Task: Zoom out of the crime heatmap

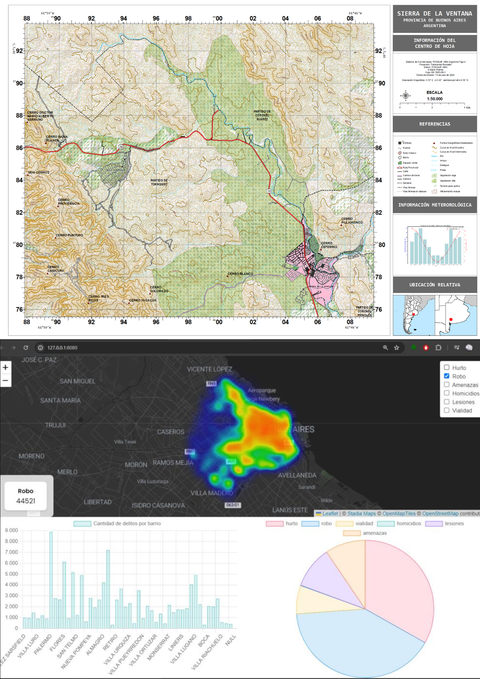Action: click(x=5, y=381)
